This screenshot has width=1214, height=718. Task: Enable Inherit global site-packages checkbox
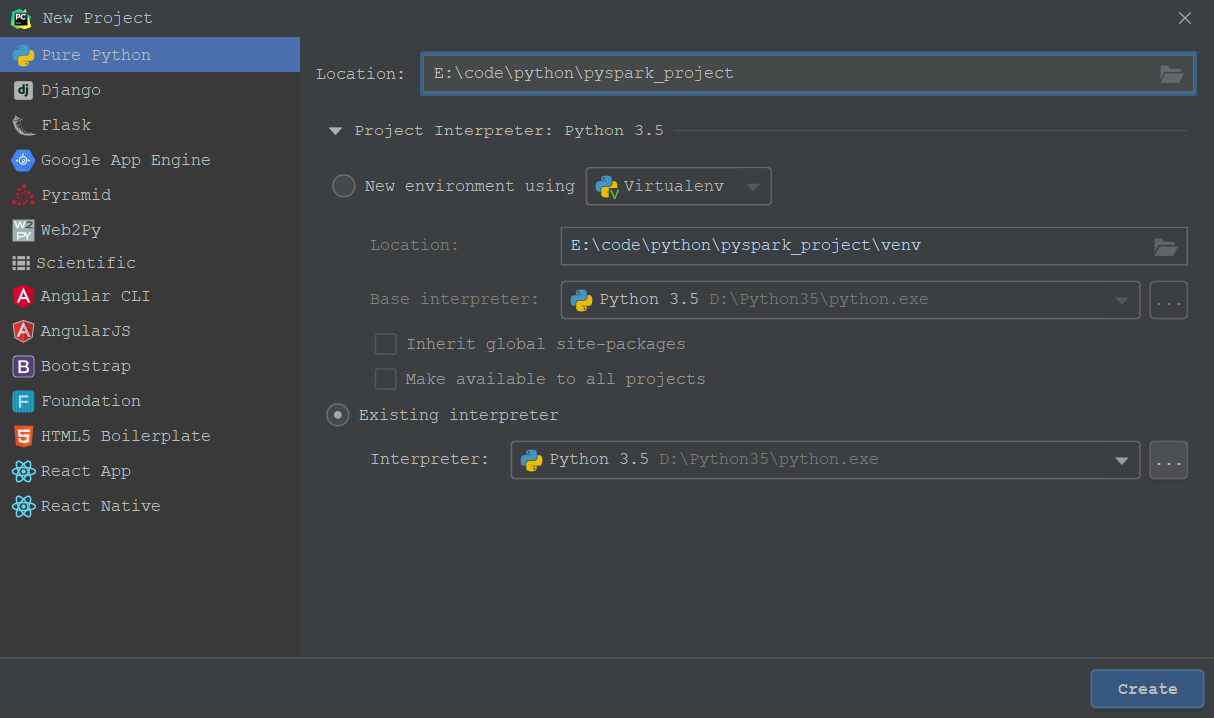[385, 344]
